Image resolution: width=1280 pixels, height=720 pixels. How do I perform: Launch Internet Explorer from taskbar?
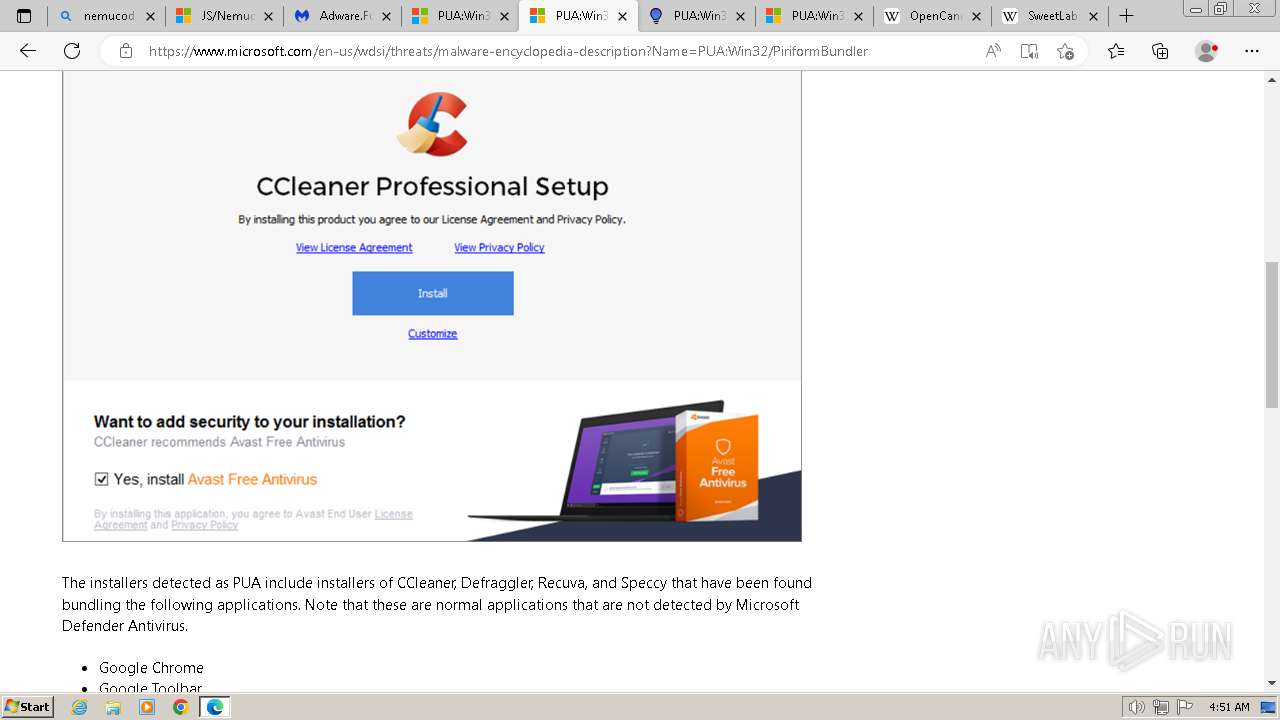tap(80, 707)
